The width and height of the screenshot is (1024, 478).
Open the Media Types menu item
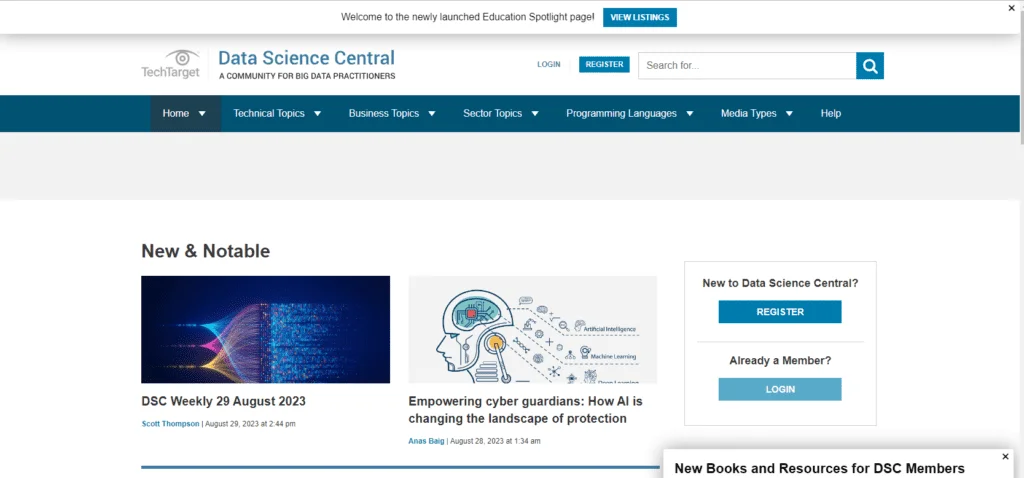(x=748, y=113)
